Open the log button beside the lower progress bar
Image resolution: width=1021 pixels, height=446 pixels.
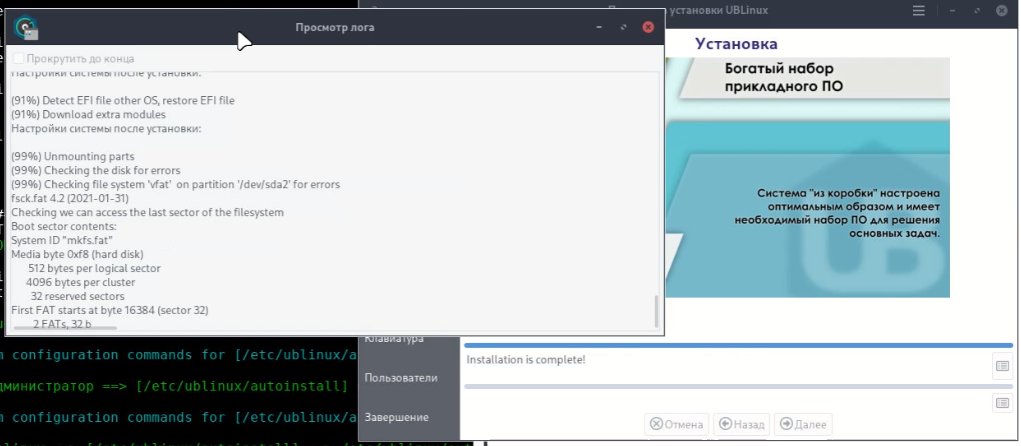click(x=1002, y=403)
